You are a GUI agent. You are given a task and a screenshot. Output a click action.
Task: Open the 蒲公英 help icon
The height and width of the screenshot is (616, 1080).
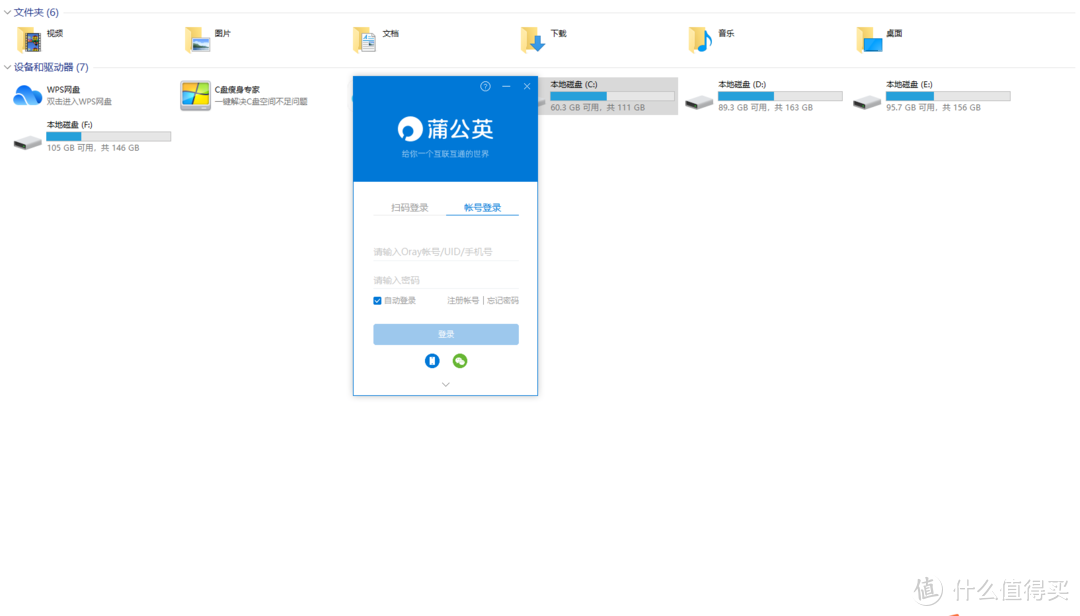[485, 86]
